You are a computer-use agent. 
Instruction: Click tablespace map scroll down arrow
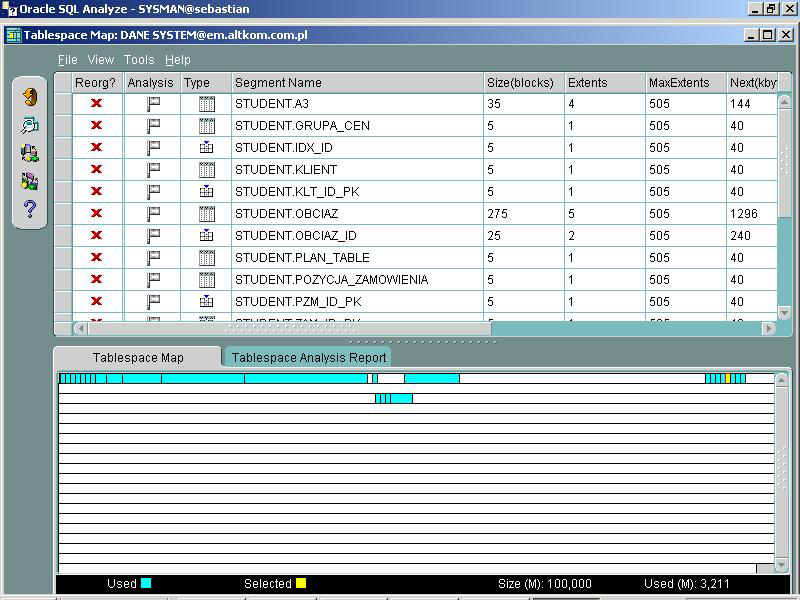point(782,564)
